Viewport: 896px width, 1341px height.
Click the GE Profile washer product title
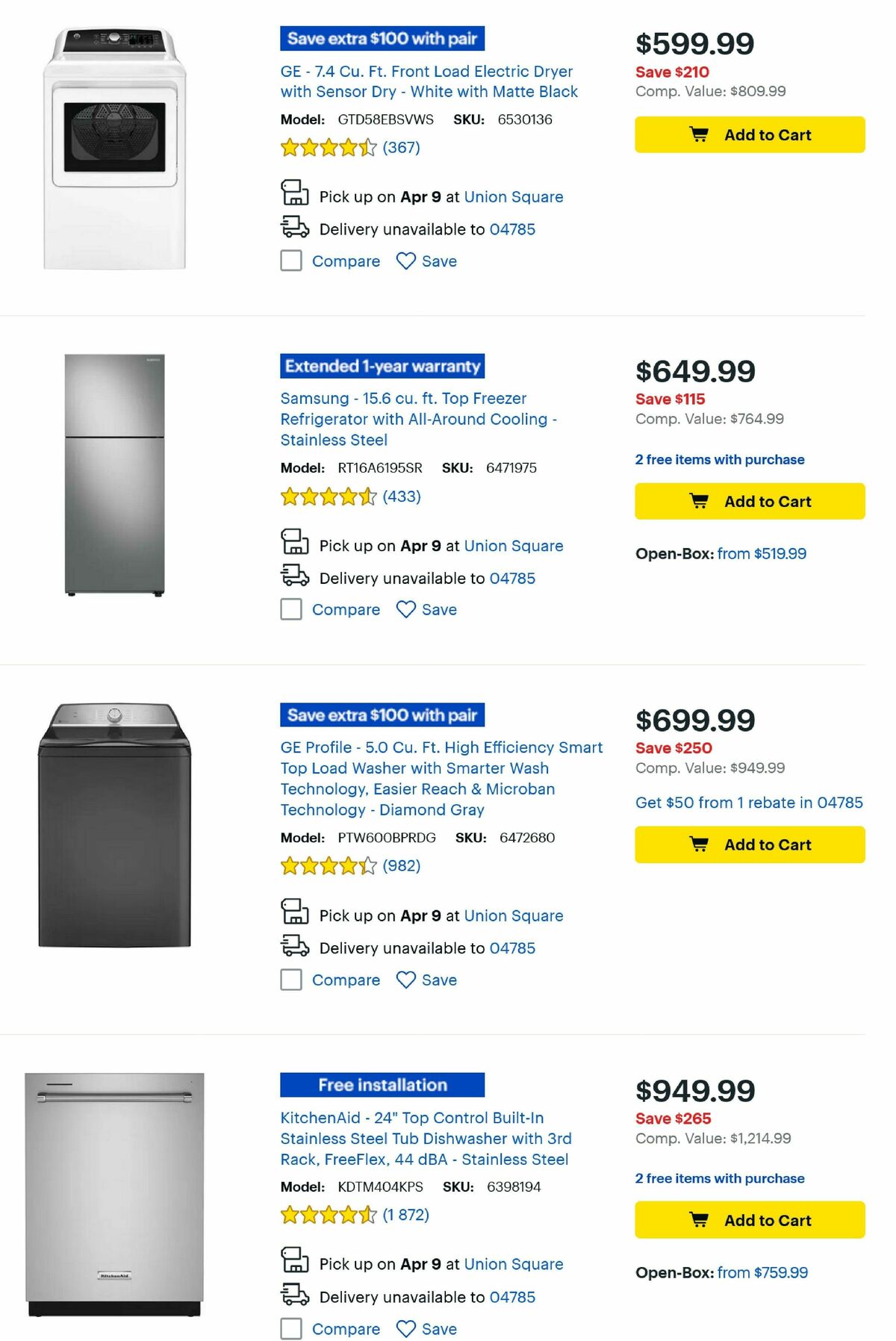[441, 779]
